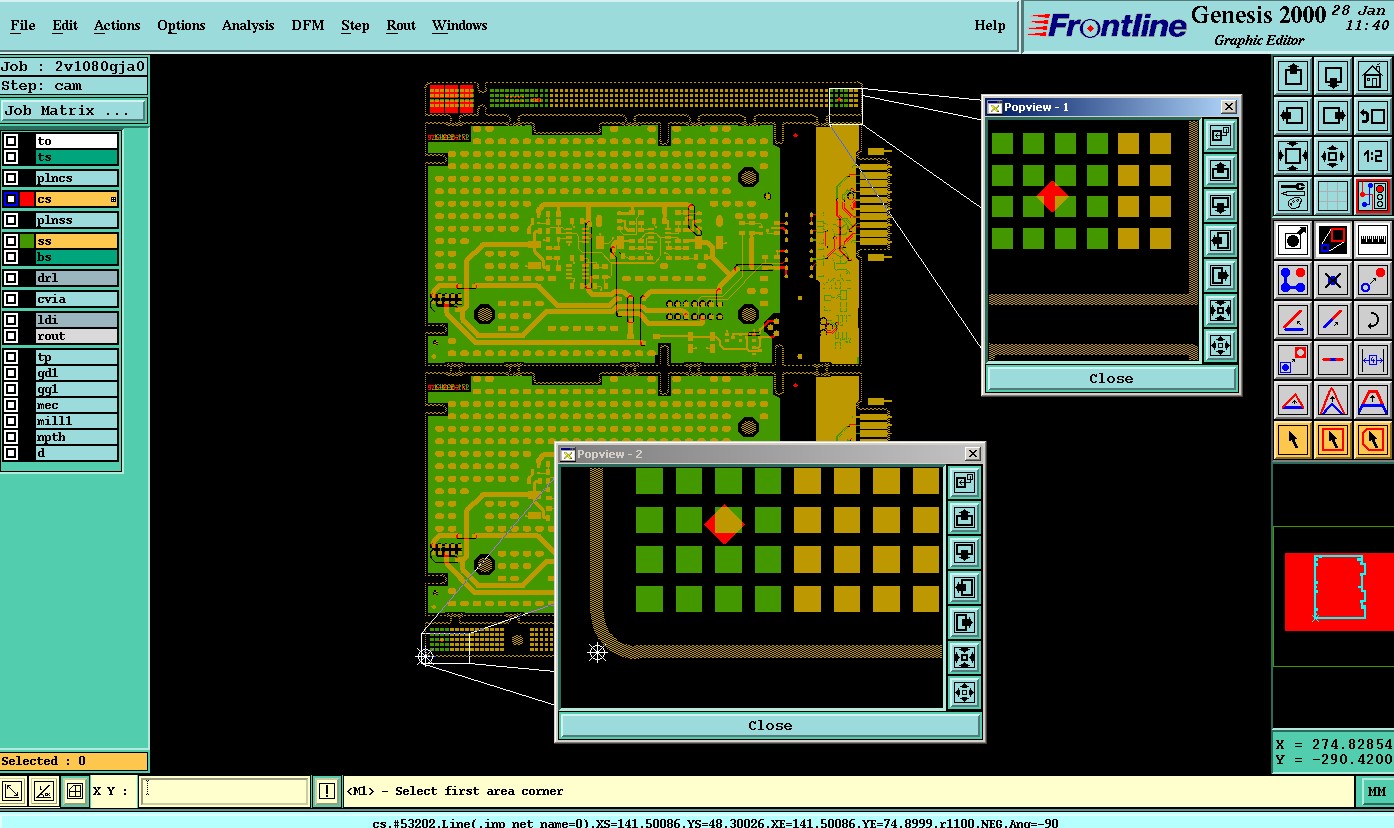
Task: Click the 1:2 scale icon
Action: (1373, 156)
